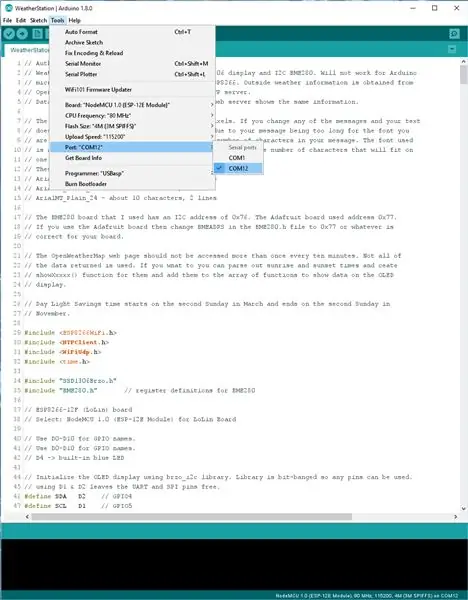Open the tab options dropdown arrow
Image resolution: width=468 pixels, height=600 pixels.
tap(452, 49)
